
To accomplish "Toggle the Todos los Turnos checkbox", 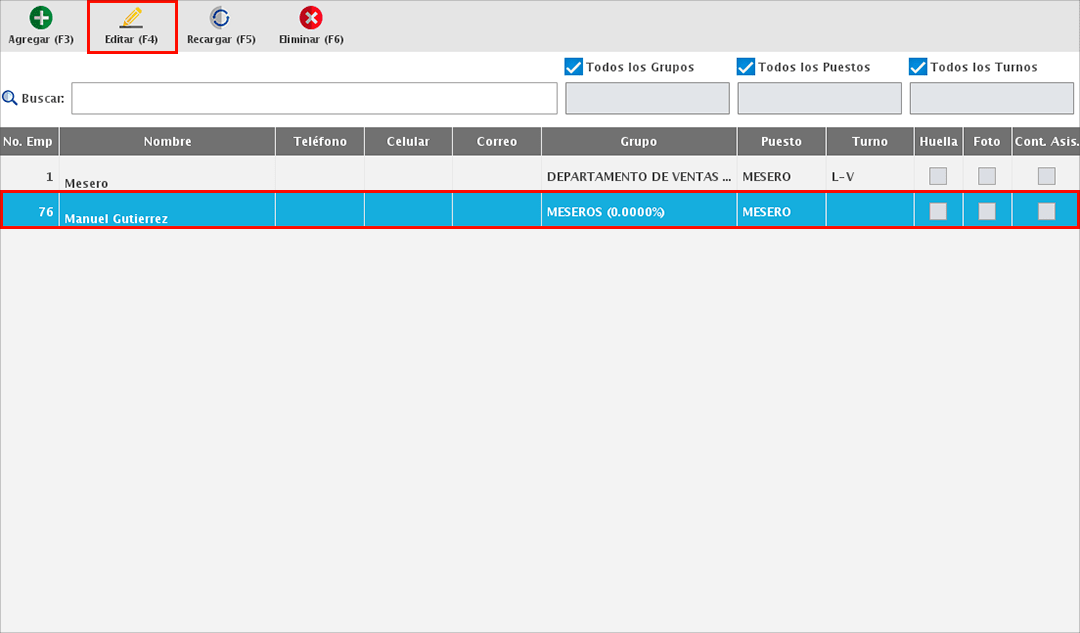I will point(918,67).
